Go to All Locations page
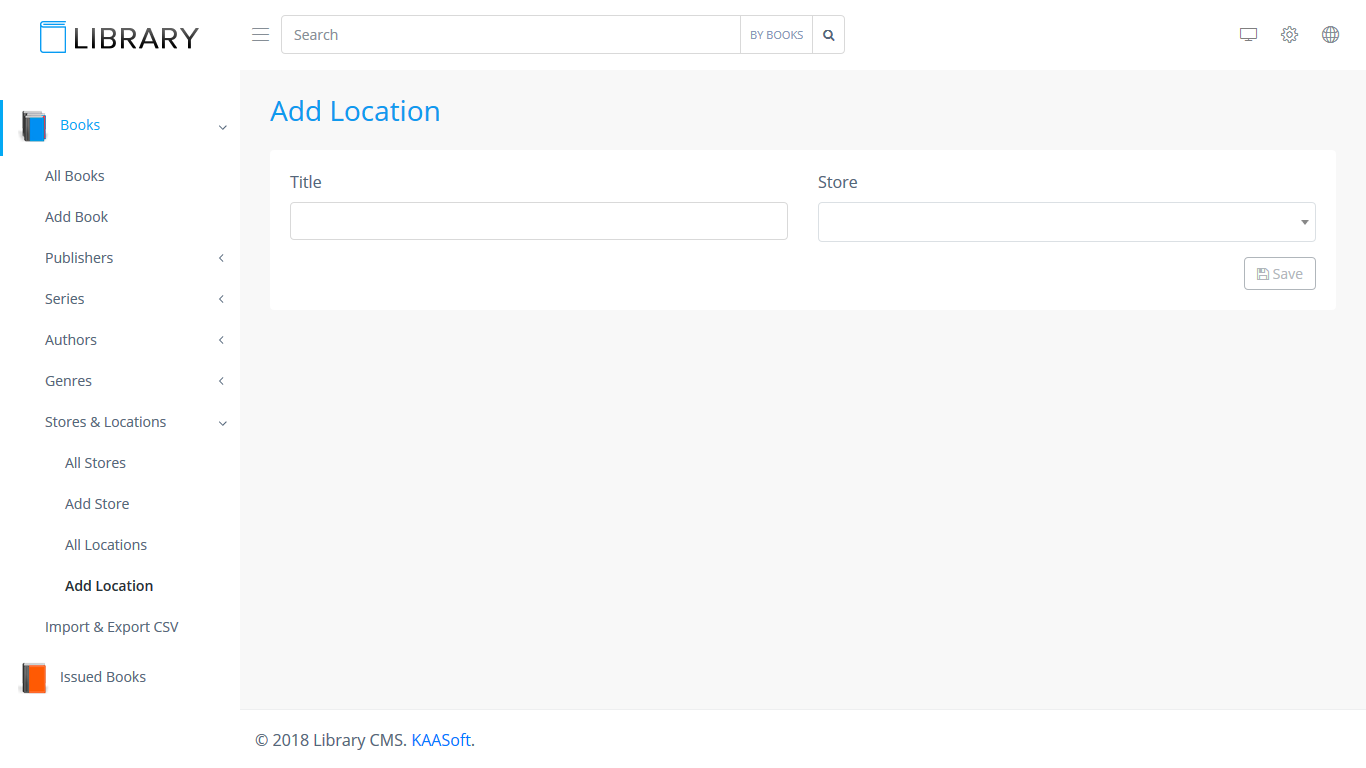Screen dimensions: 1366x768 coord(106,545)
